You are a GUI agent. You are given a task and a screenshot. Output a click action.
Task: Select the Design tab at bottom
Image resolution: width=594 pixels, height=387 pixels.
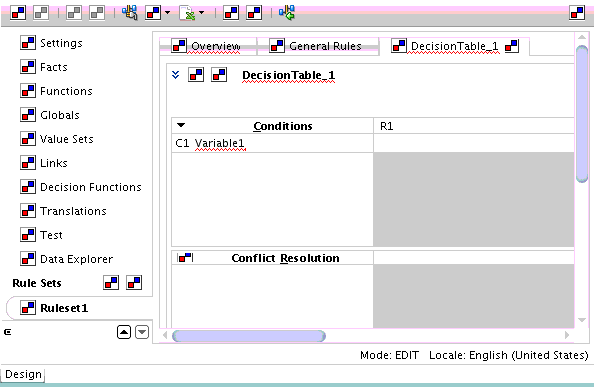pos(23,374)
